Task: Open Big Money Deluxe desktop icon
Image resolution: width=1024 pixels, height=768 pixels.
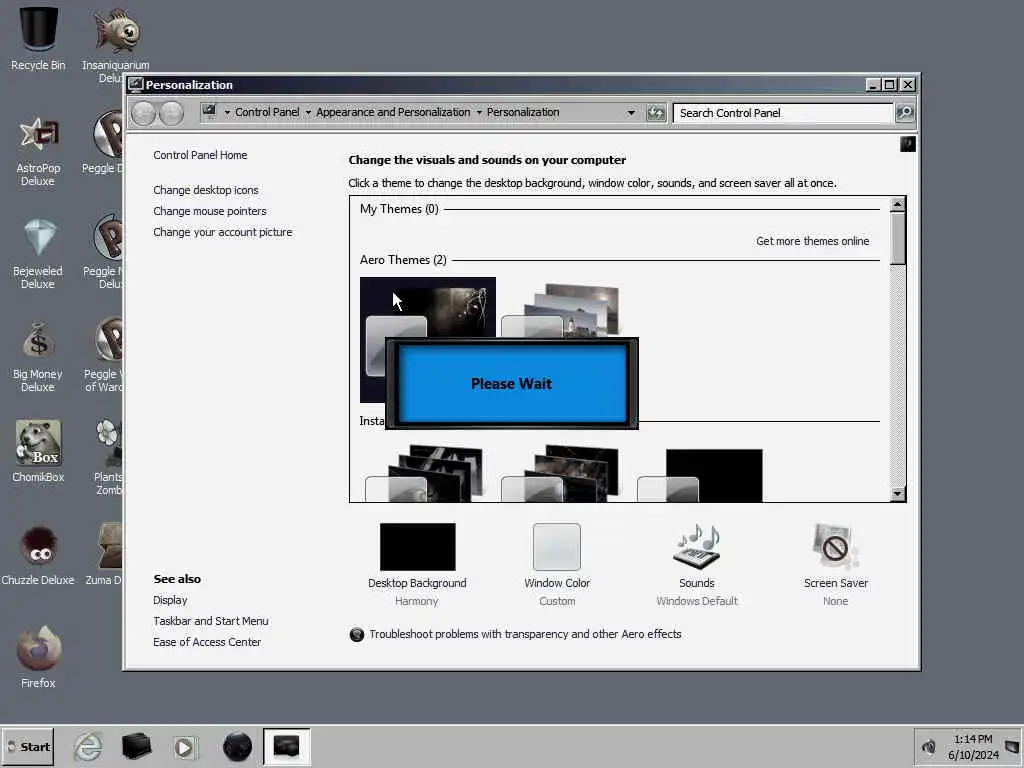Action: [x=38, y=357]
